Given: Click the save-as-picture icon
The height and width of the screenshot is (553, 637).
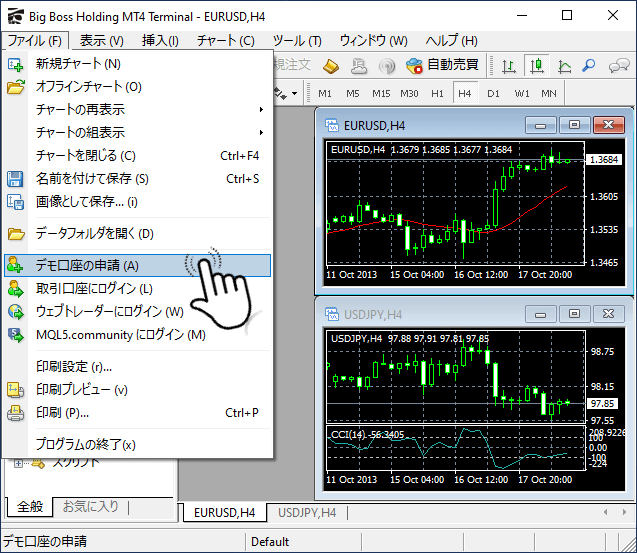Looking at the screenshot, I should point(15,202).
